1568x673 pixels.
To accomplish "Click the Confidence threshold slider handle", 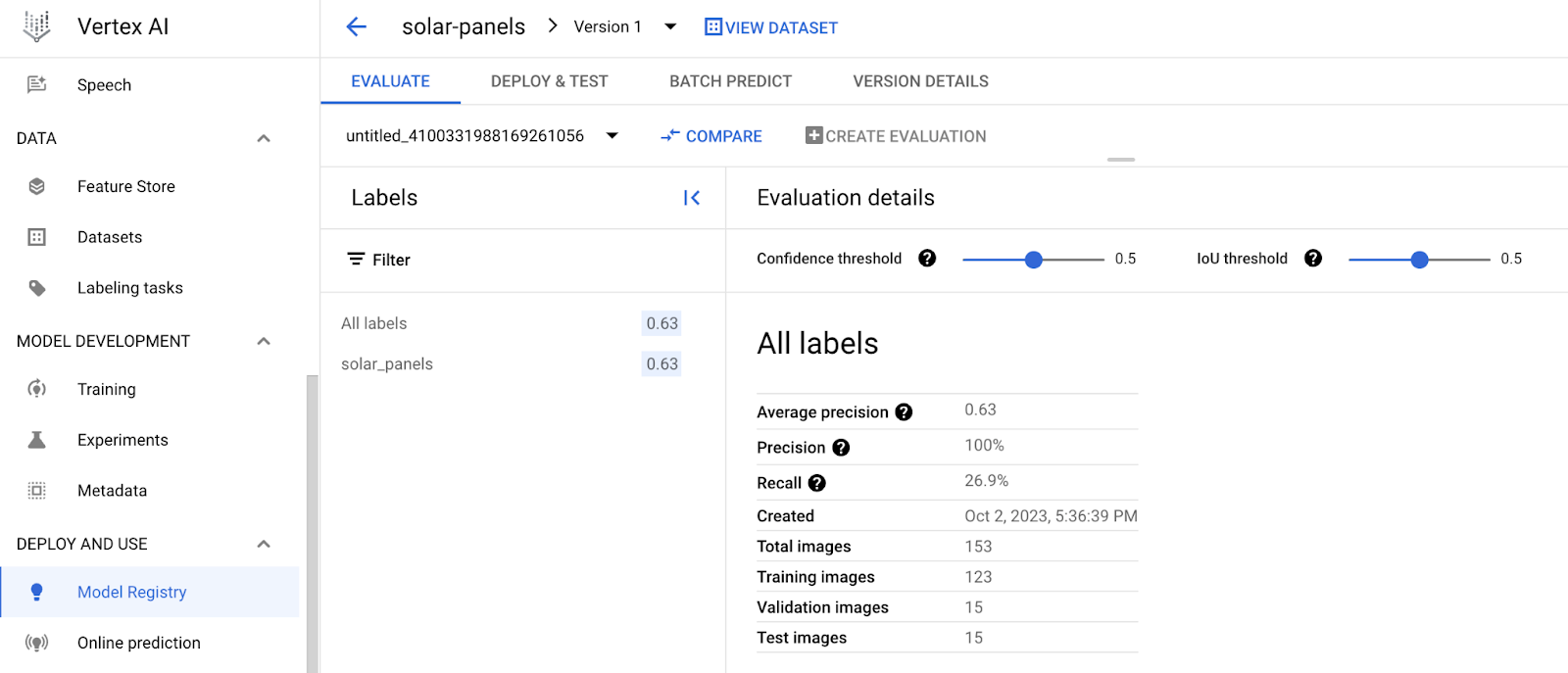I will coord(1033,260).
